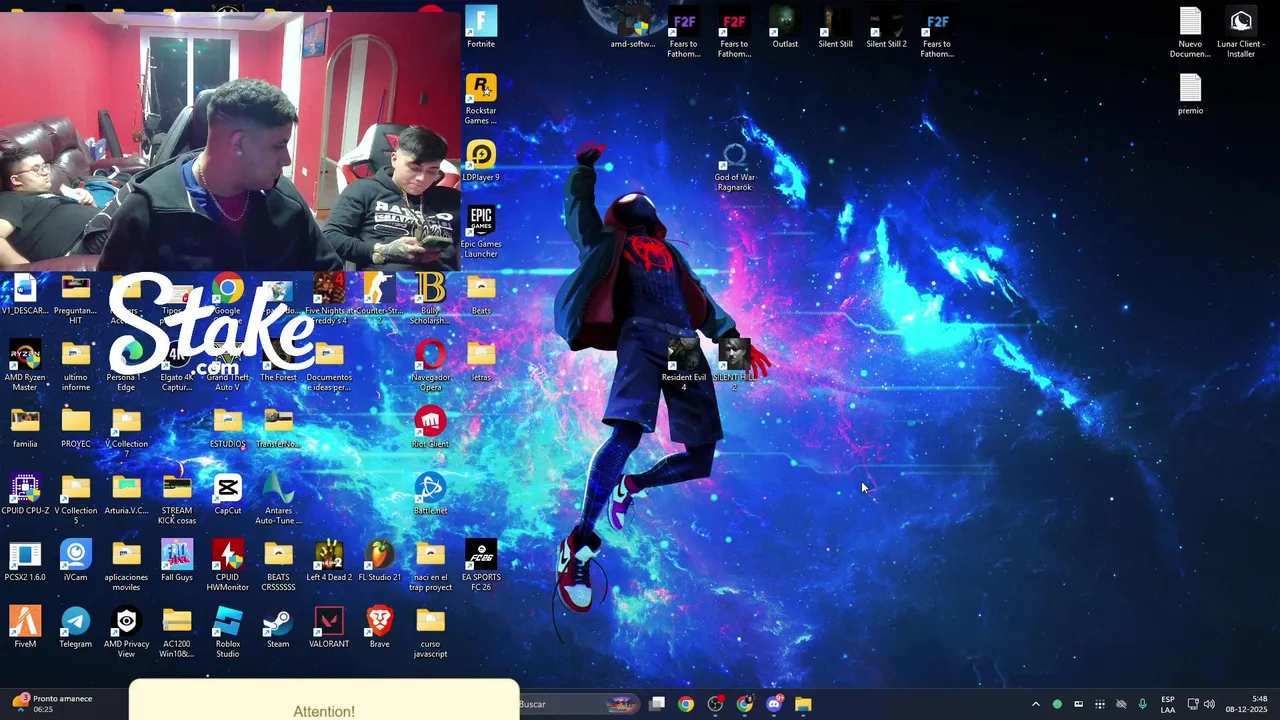Viewport: 1280px width, 720px height.
Task: Select the AC1200 Win10 folder
Action: point(177,632)
